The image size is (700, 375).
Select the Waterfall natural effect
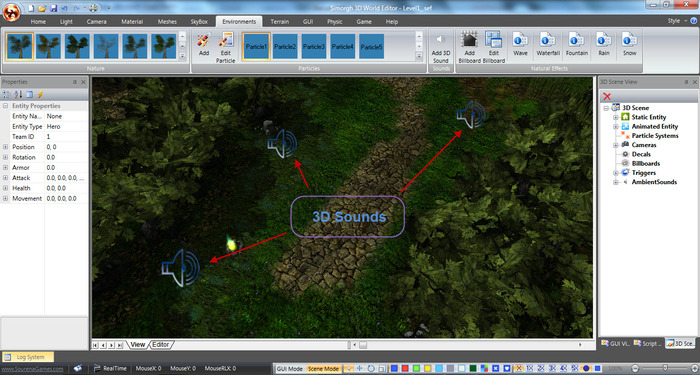pyautogui.click(x=548, y=44)
